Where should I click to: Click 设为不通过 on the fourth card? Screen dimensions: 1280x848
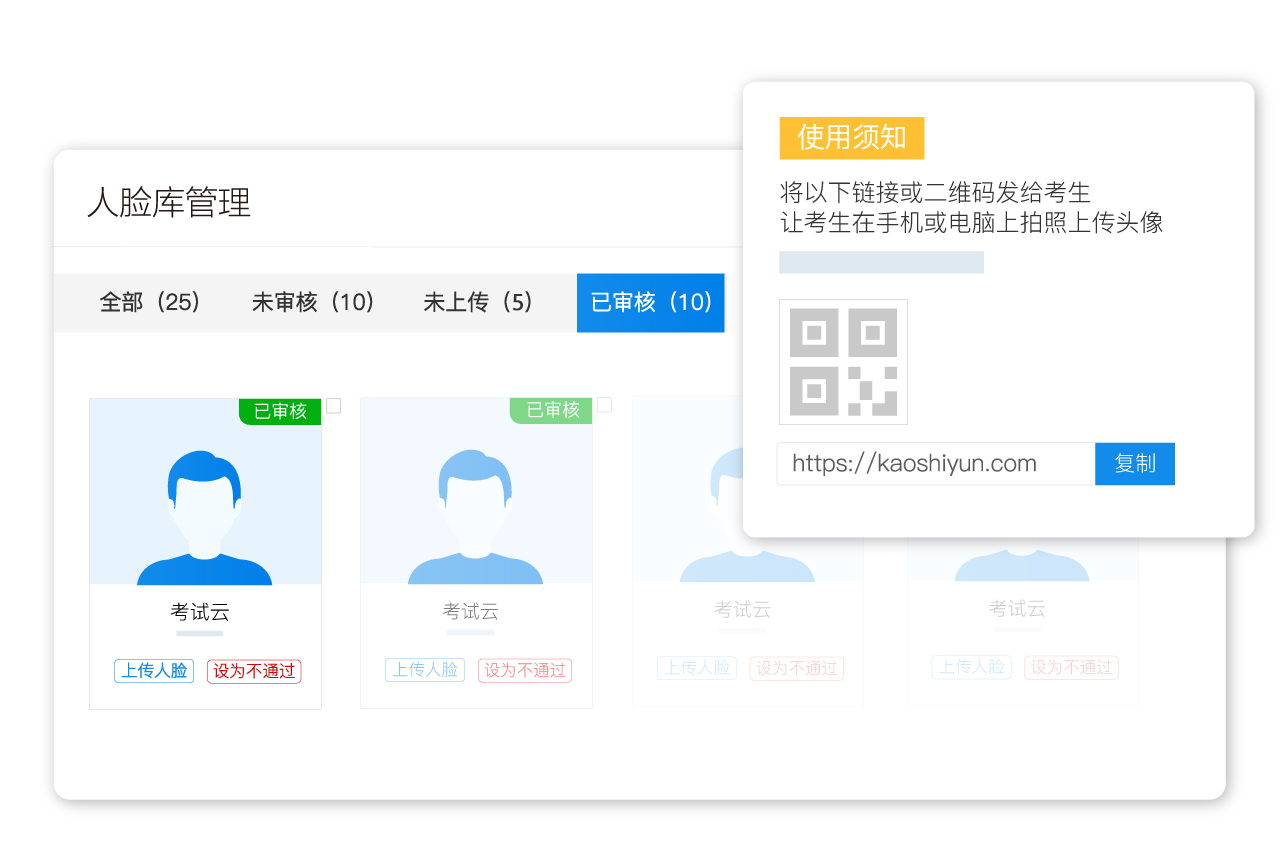[x=1072, y=667]
